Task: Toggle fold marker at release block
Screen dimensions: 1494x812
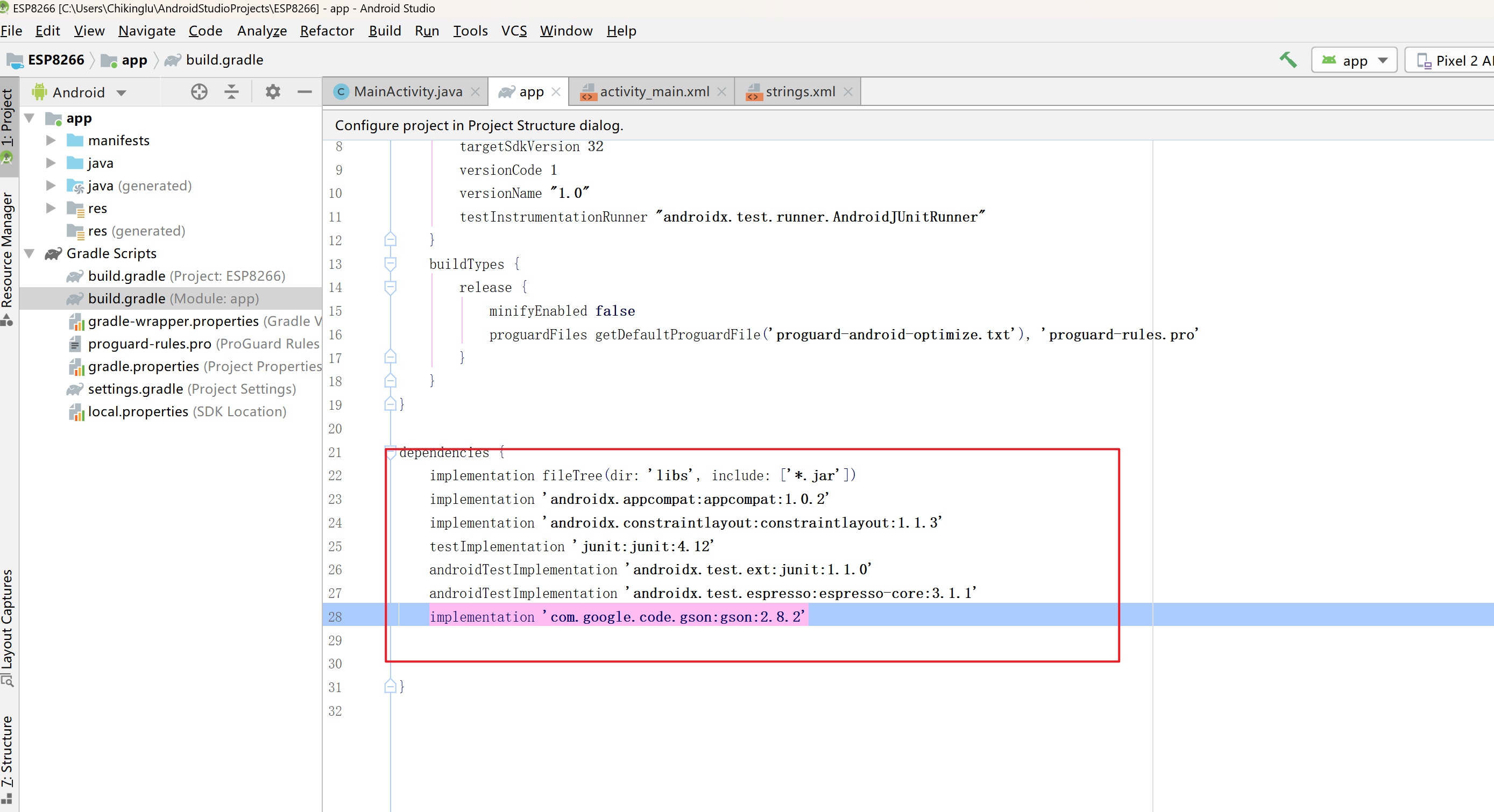Action: point(391,287)
